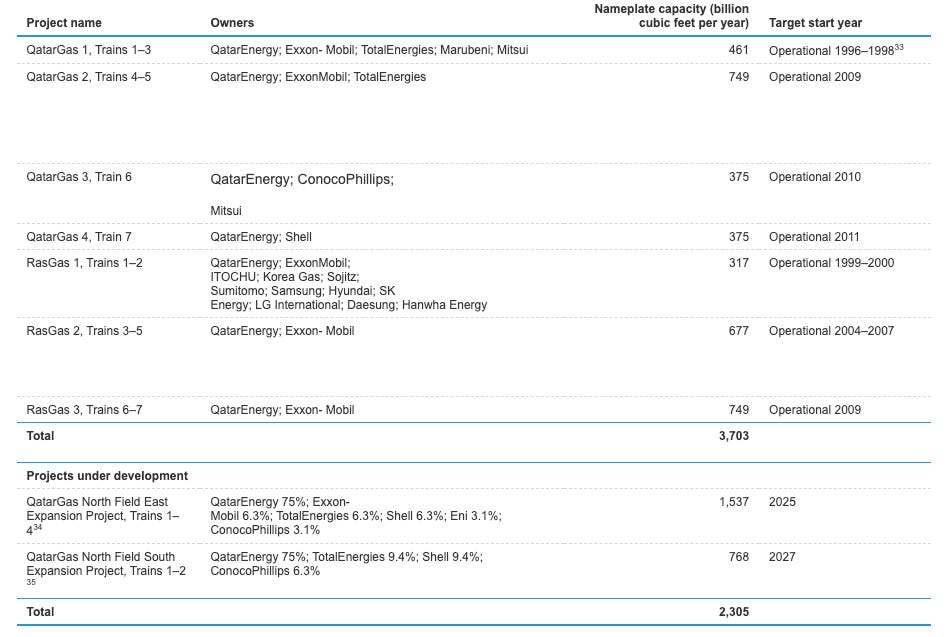
Task: Click the Mitsui line under QatarGas 3
Action: (x=226, y=211)
